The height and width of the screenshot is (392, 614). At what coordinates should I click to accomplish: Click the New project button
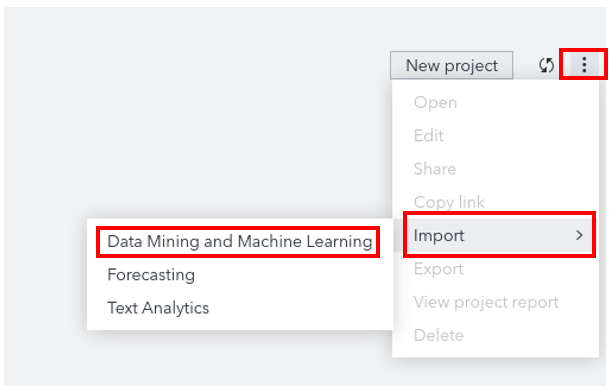(x=451, y=65)
